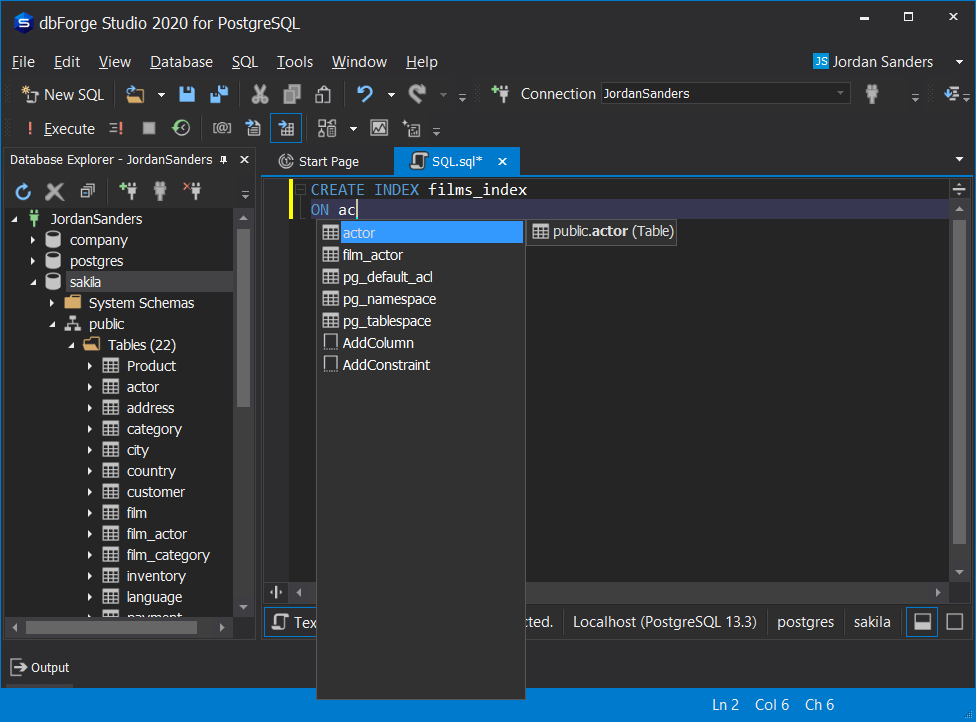Open the dropdown next to Open file
Screen dimensions: 976x722
pyautogui.click(x=161, y=95)
